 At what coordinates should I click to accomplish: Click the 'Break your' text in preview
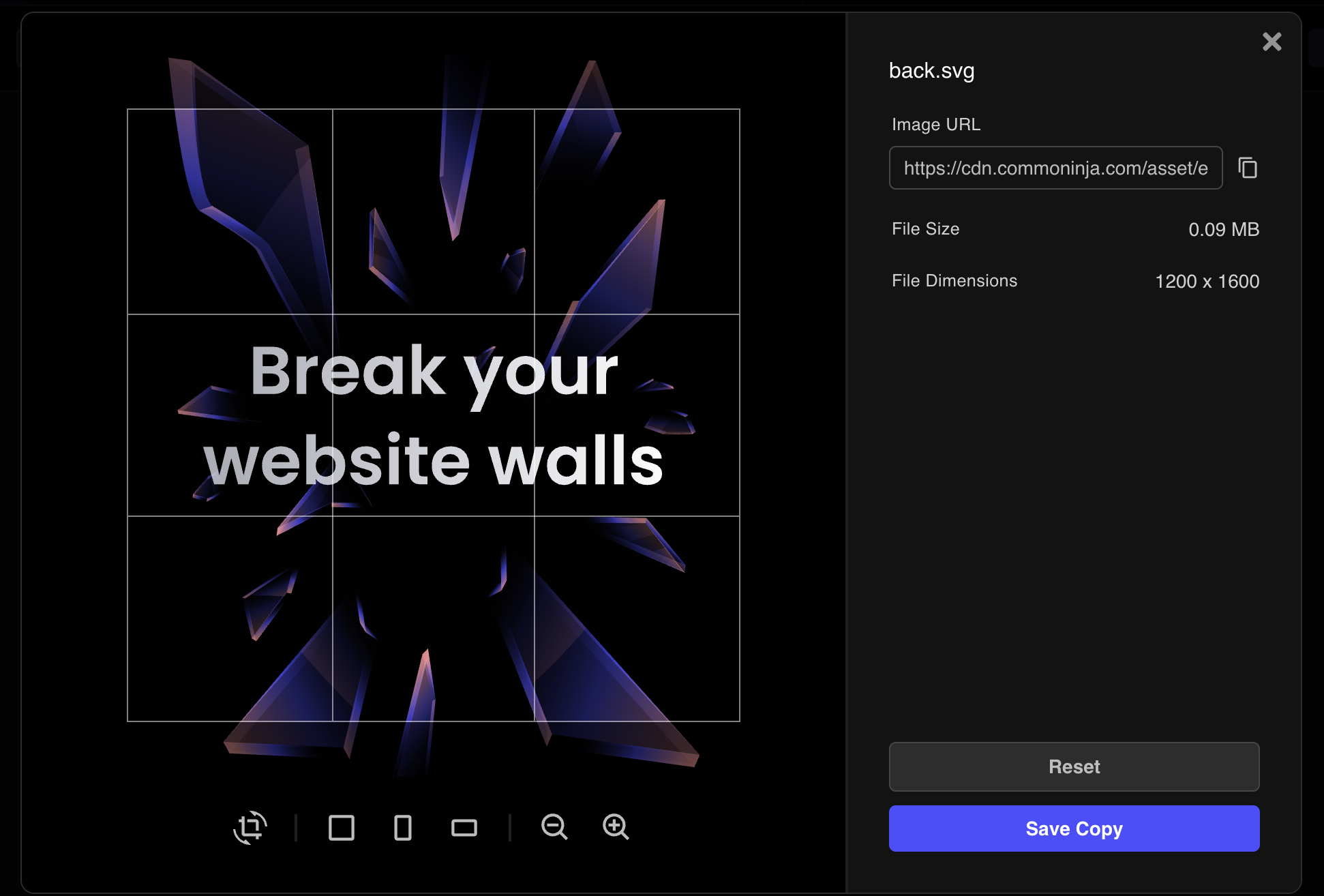coord(434,373)
